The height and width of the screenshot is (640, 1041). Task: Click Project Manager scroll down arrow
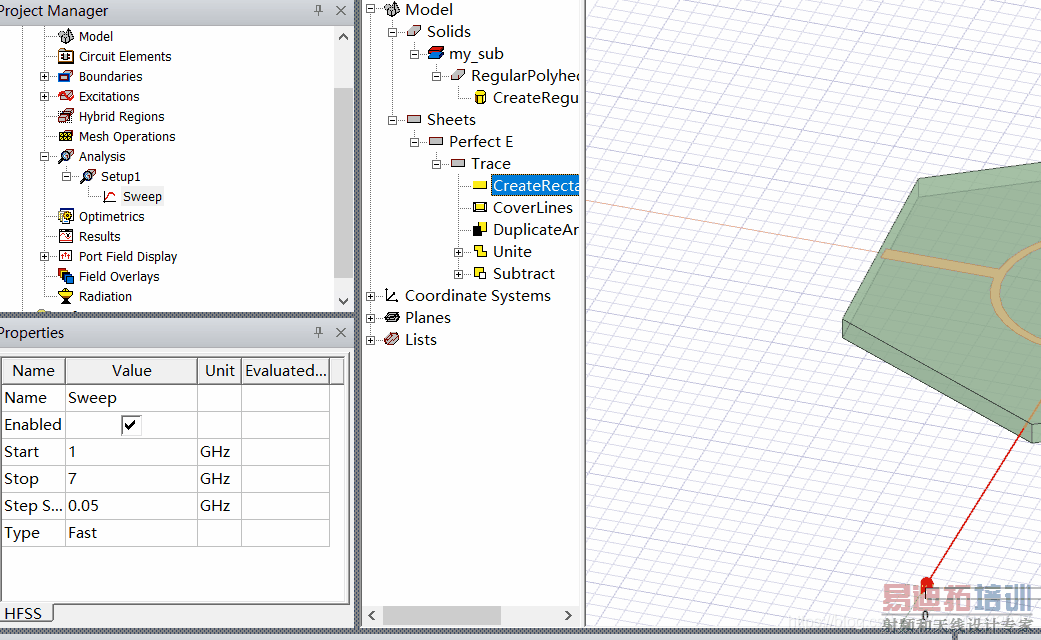[343, 301]
